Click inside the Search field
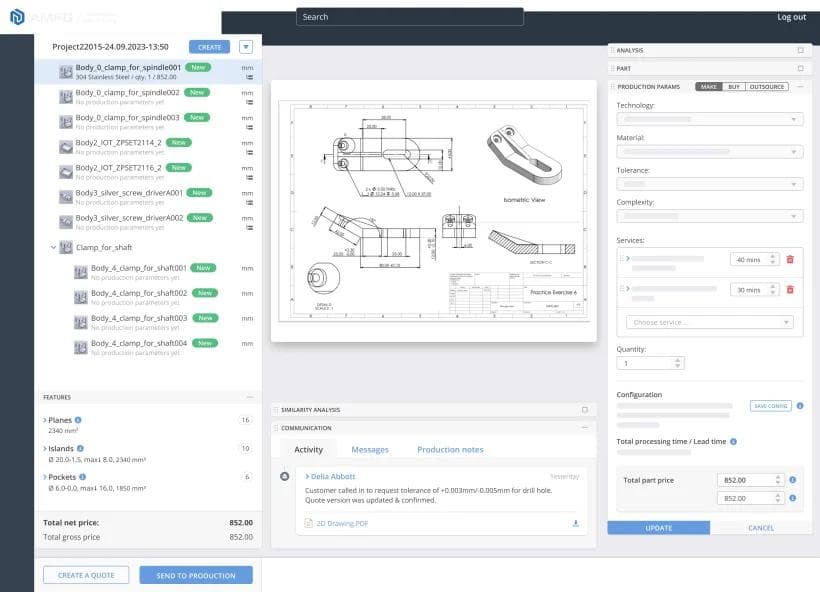 tap(410, 17)
